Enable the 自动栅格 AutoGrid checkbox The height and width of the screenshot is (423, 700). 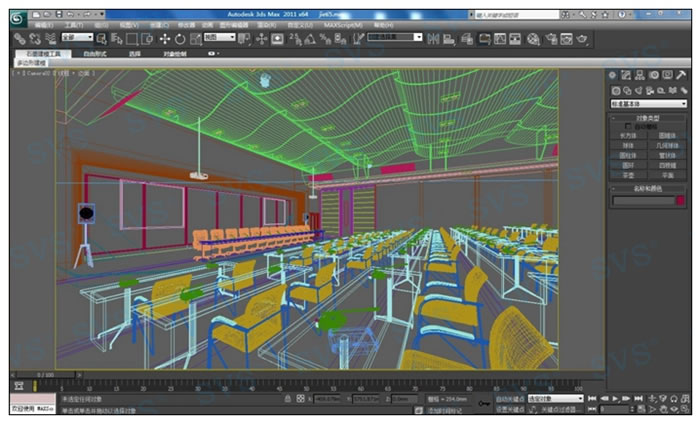629,127
